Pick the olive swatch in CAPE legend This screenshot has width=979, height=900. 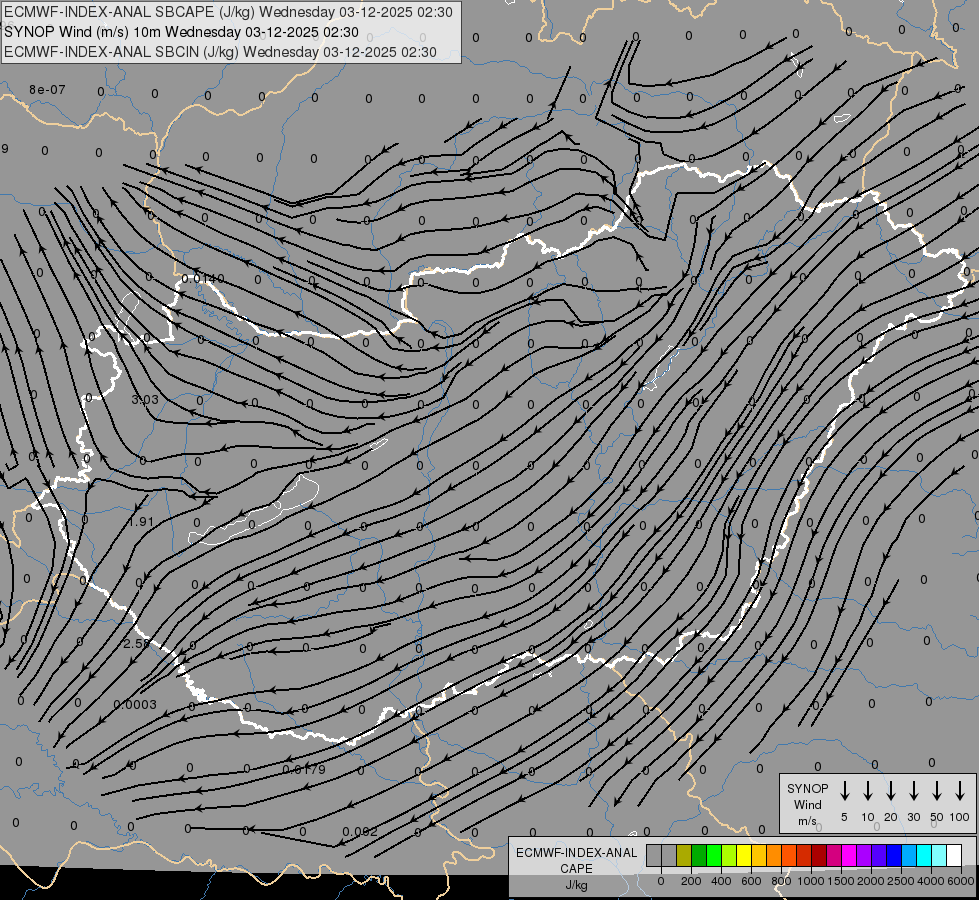point(684,855)
